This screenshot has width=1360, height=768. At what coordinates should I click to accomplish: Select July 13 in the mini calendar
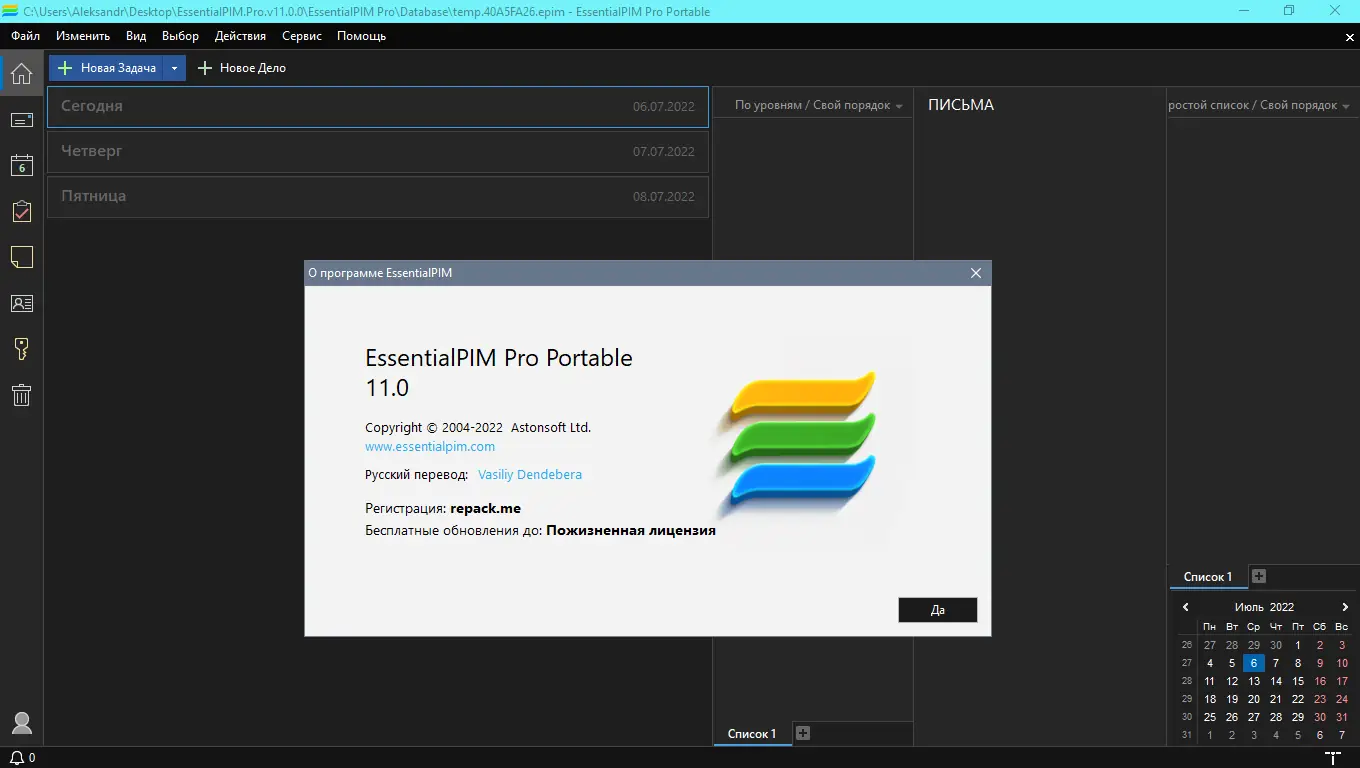click(1254, 681)
